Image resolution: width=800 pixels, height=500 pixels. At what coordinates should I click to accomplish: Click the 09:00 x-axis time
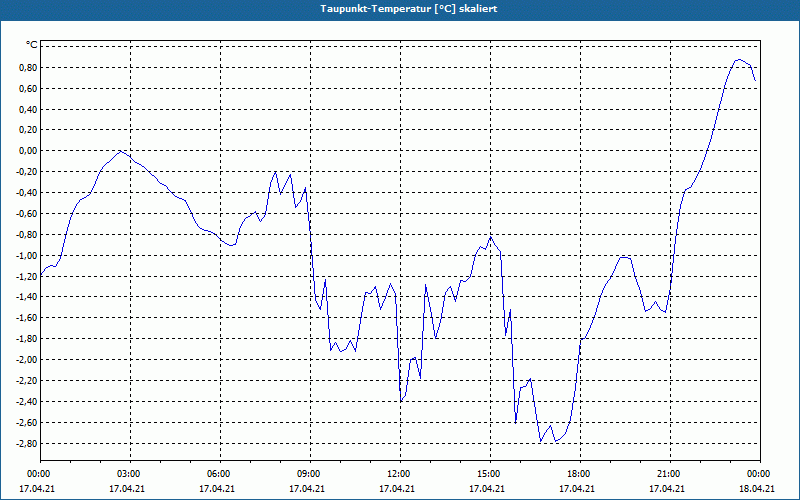coord(310,474)
